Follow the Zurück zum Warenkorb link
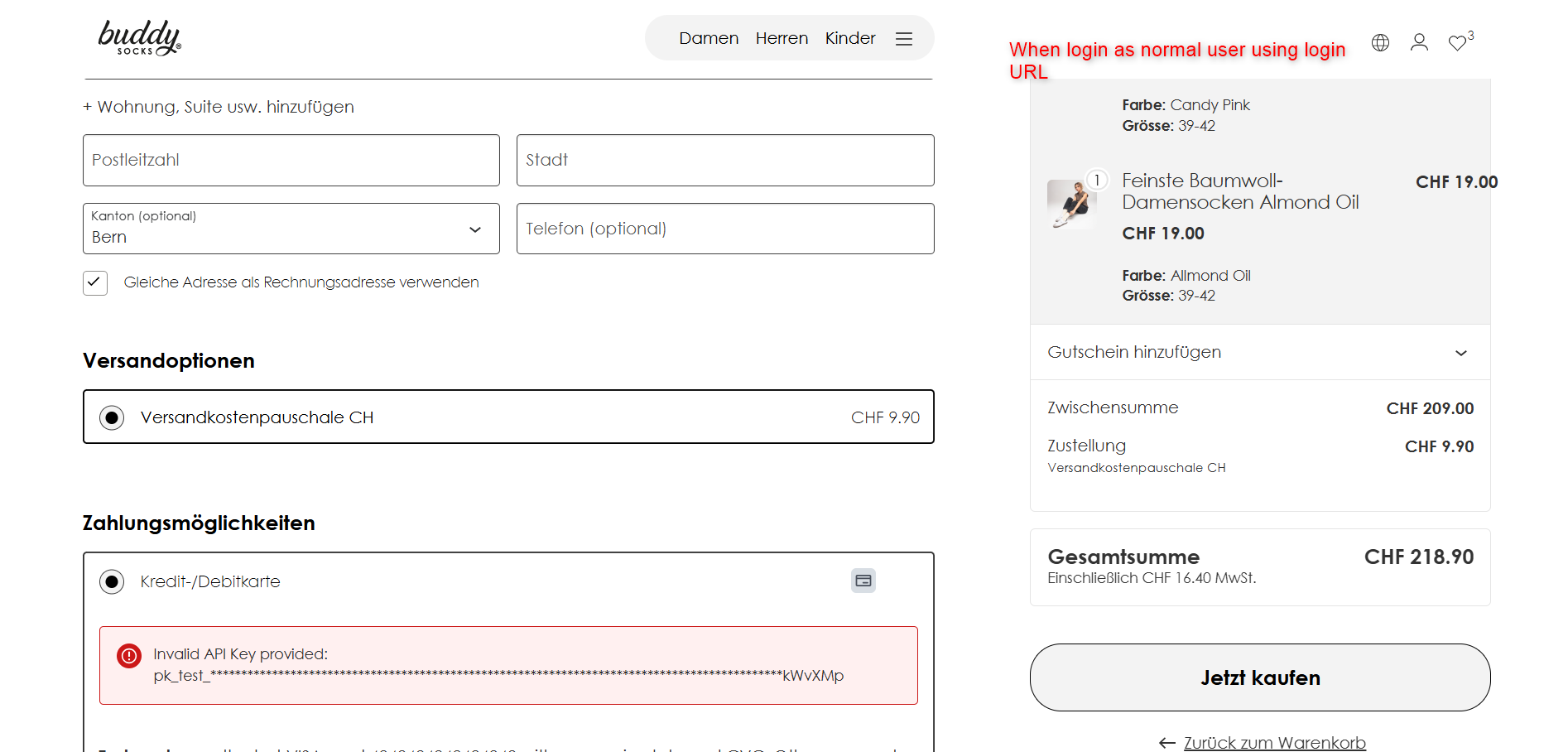The width and height of the screenshot is (1568, 752). pyautogui.click(x=1274, y=743)
